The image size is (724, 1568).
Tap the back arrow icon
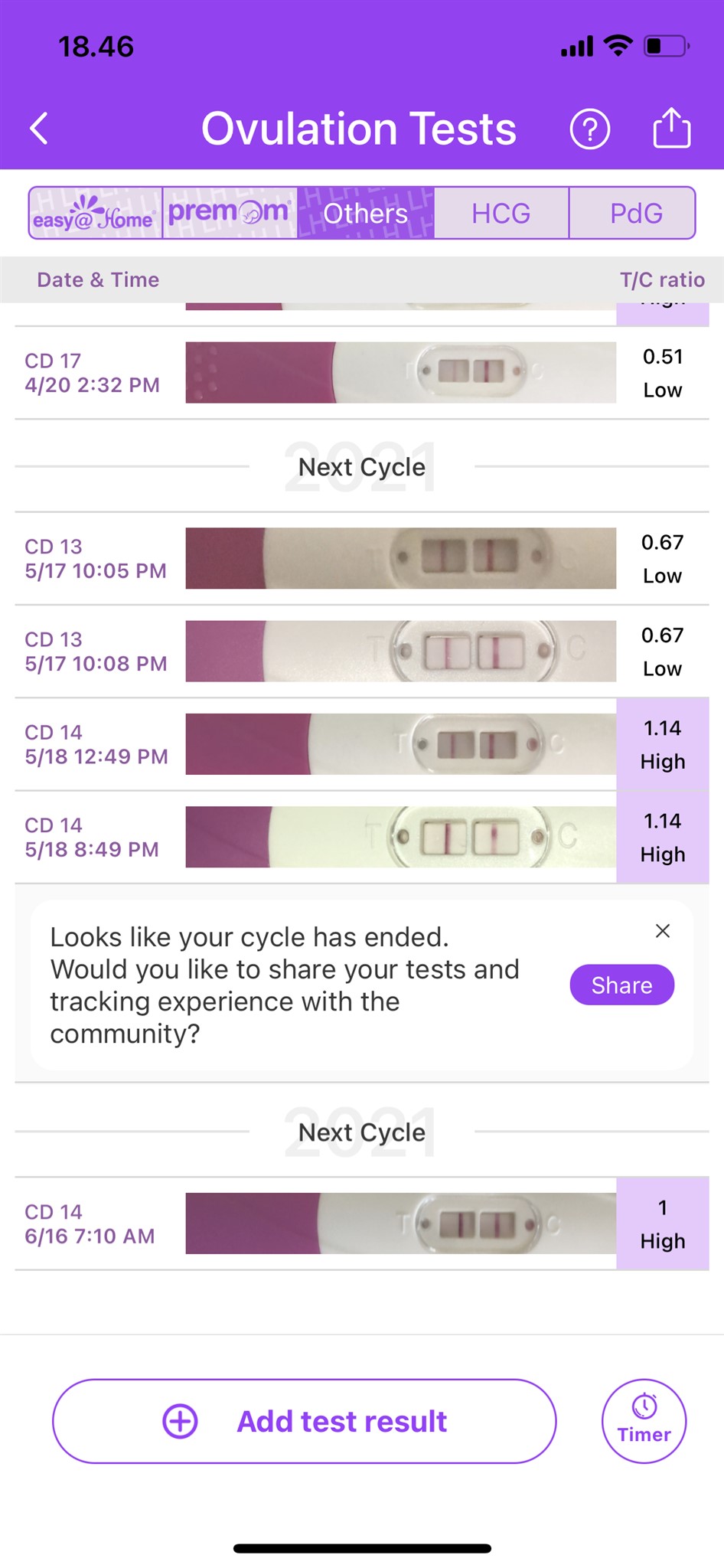pyautogui.click(x=40, y=129)
